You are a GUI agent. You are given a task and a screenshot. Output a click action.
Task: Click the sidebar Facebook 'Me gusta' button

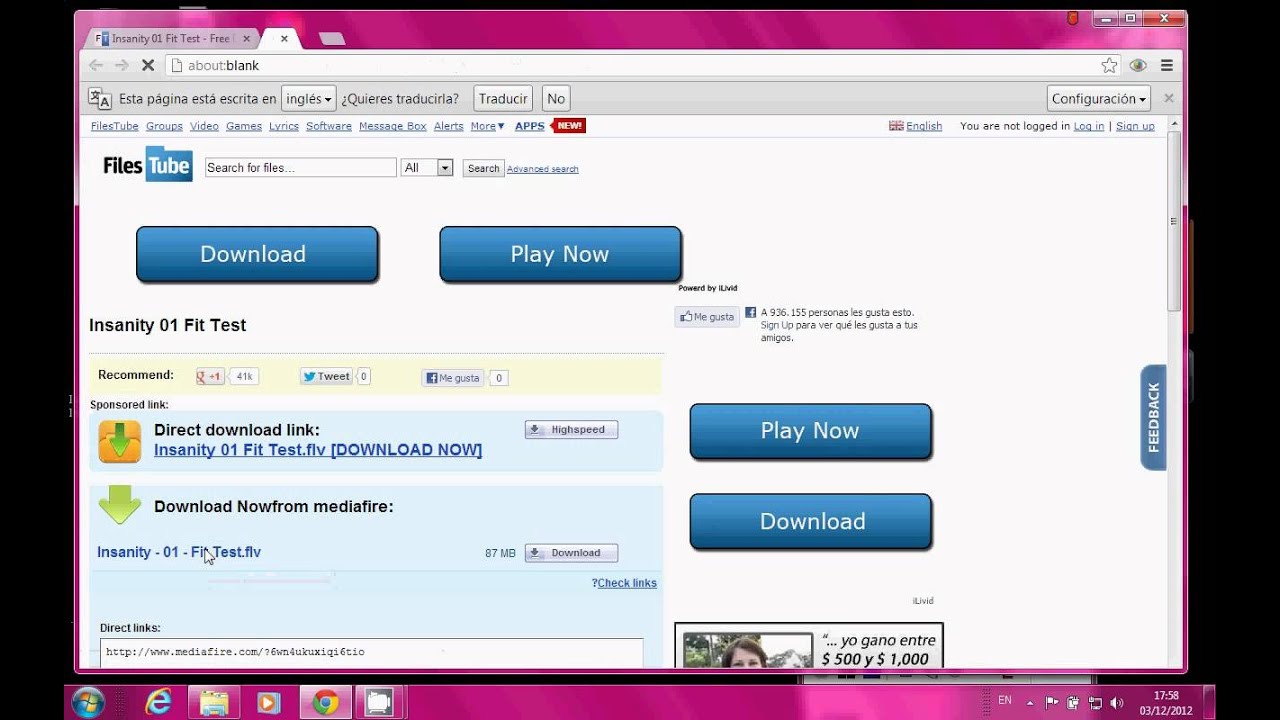[707, 317]
